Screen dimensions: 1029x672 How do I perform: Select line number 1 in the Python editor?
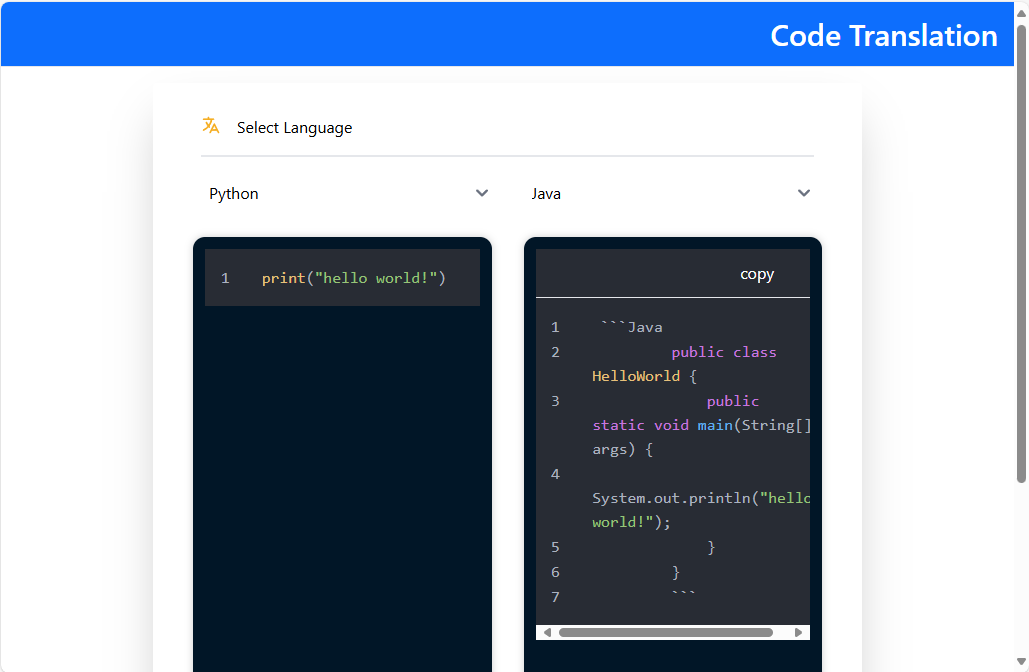pyautogui.click(x=225, y=277)
